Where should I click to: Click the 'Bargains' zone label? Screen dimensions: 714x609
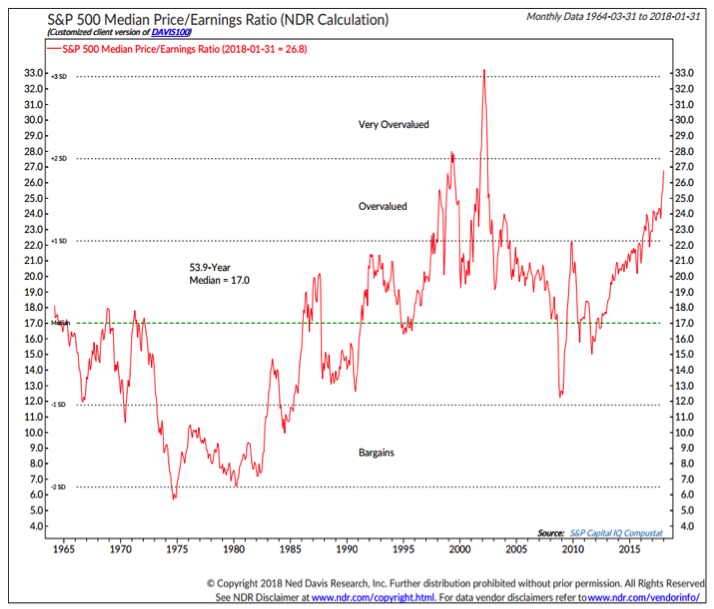376,452
